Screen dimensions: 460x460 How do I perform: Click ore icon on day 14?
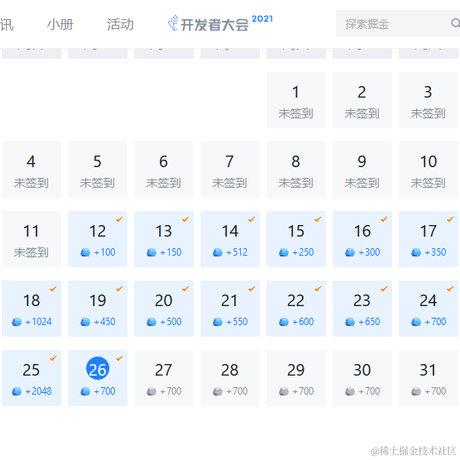217,253
